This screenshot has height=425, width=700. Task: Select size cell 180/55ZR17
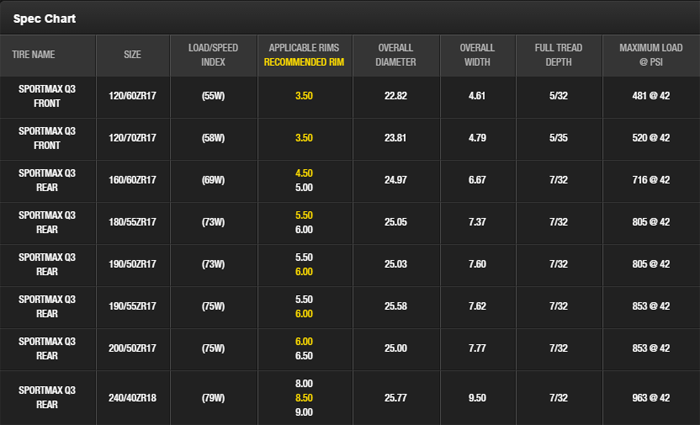[x=133, y=222]
